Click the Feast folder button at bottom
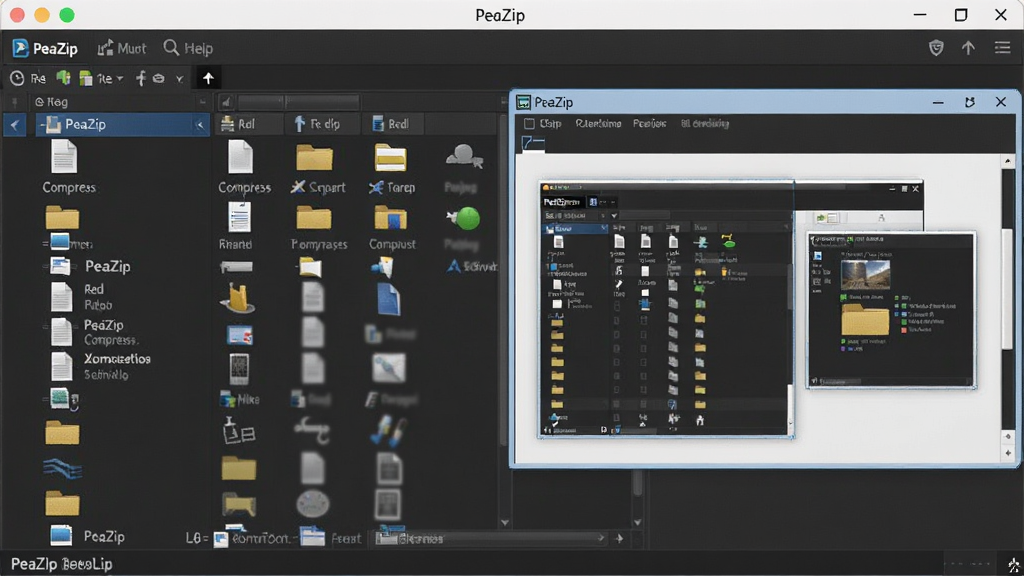This screenshot has height=576, width=1024. tap(330, 539)
